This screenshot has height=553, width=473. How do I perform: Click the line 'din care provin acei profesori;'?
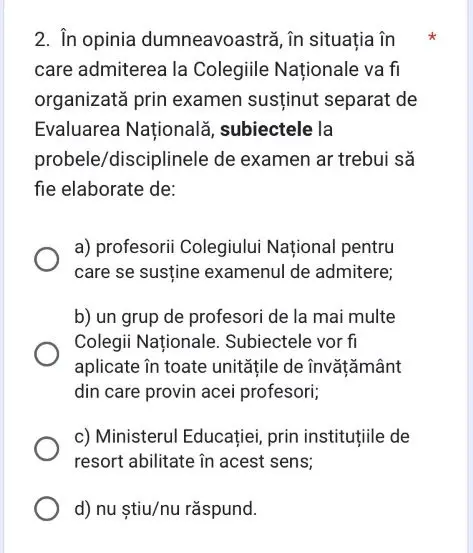[x=197, y=391]
